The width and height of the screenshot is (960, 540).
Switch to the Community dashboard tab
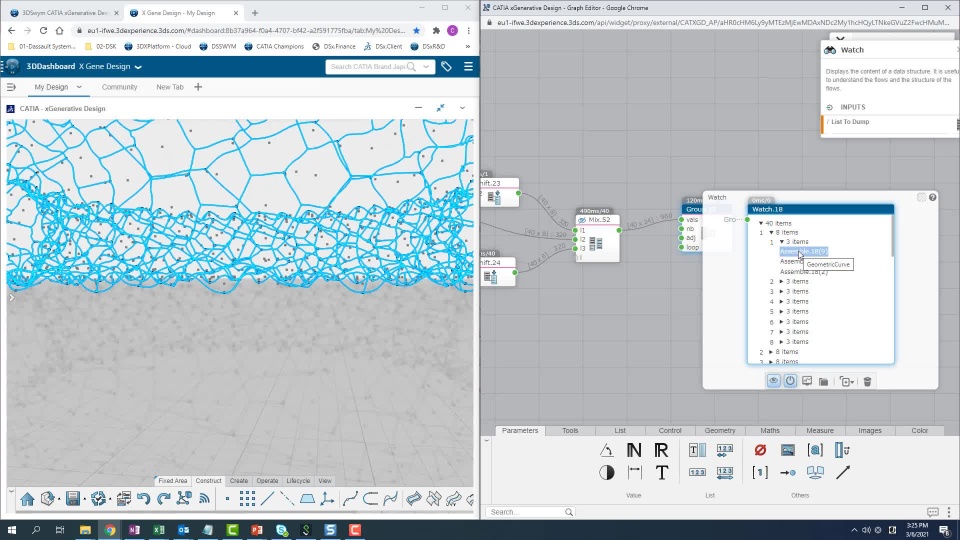119,87
